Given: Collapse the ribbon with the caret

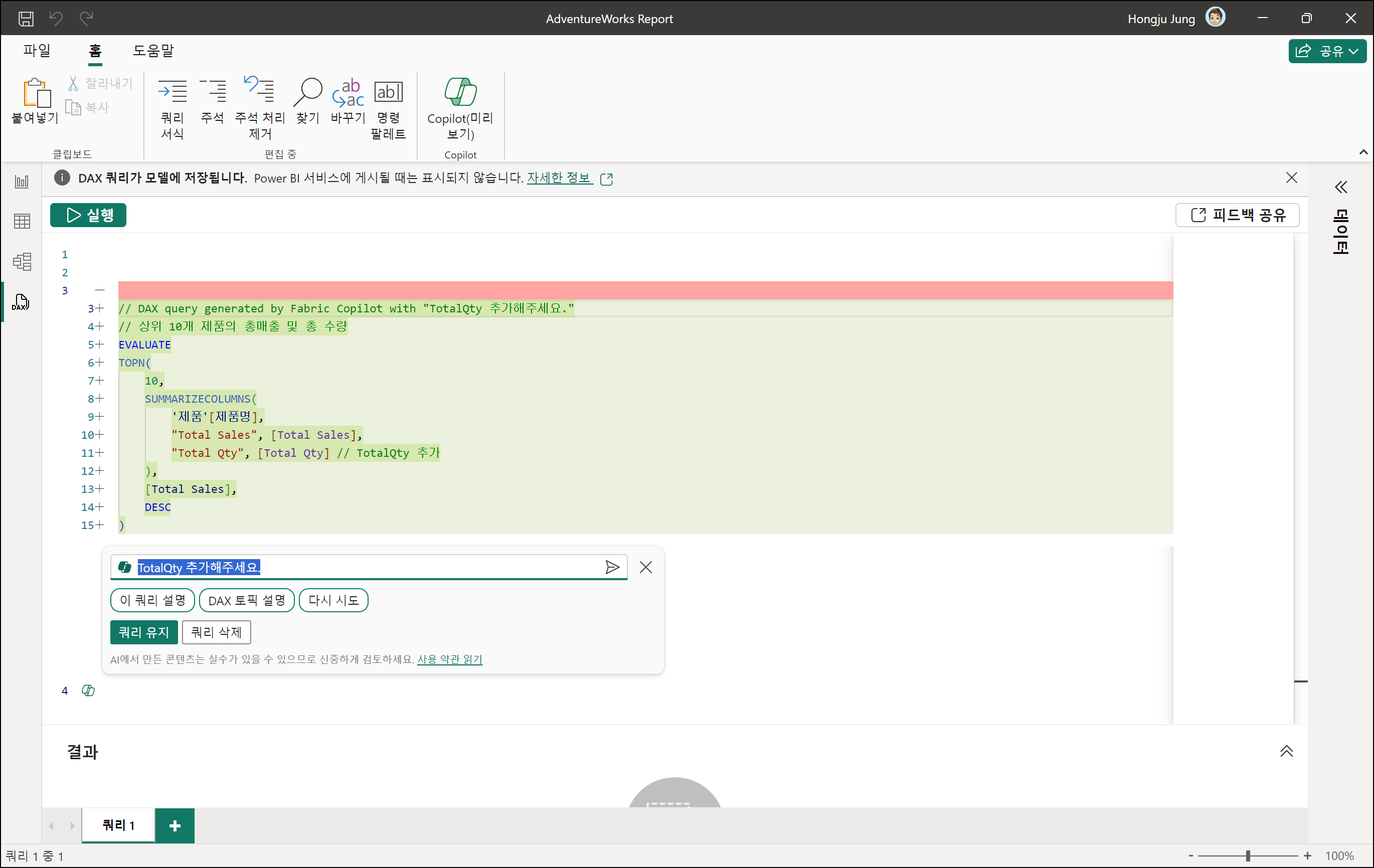Looking at the screenshot, I should pos(1363,152).
